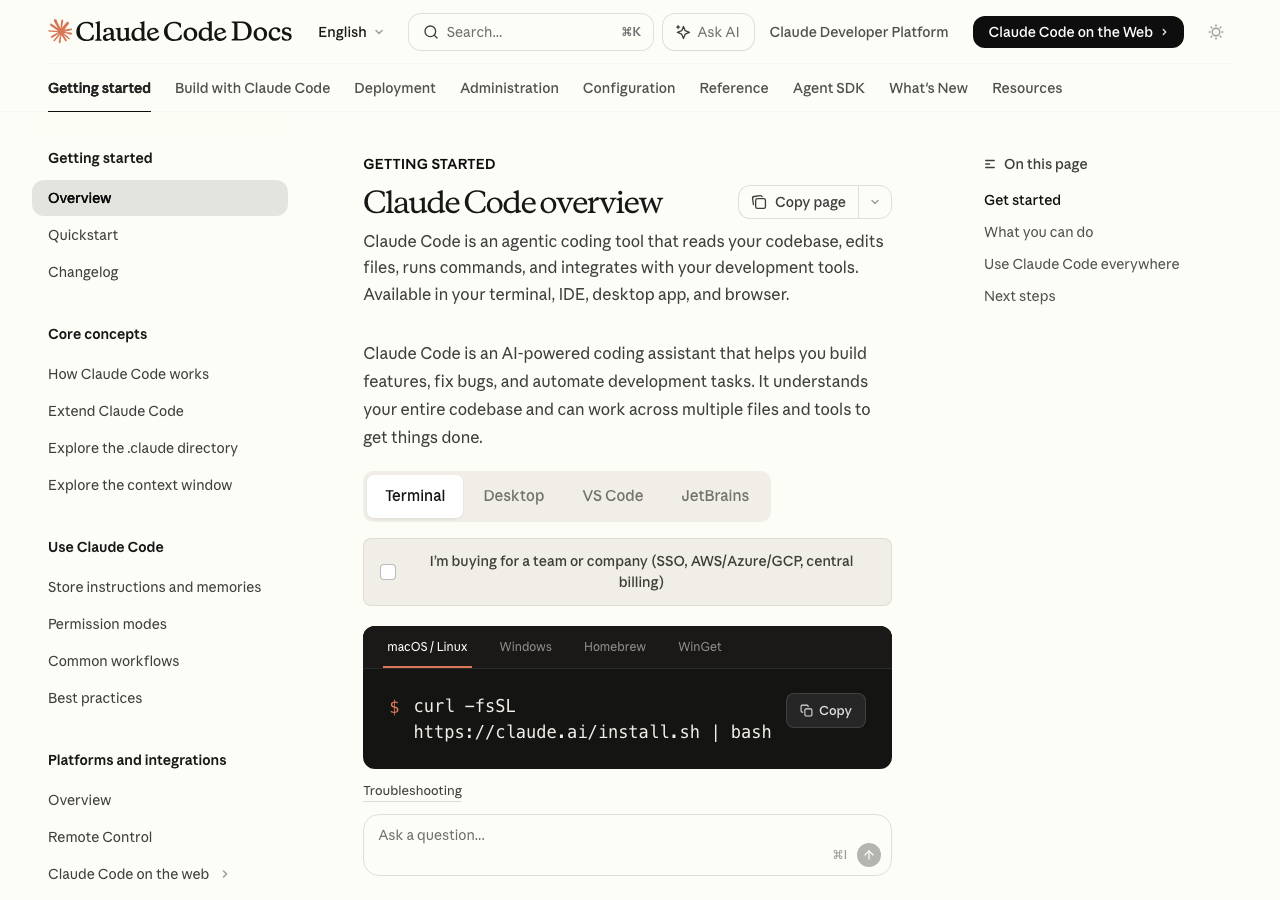Switch to the Desktop tab
Viewport: 1280px width, 900px height.
coord(513,496)
